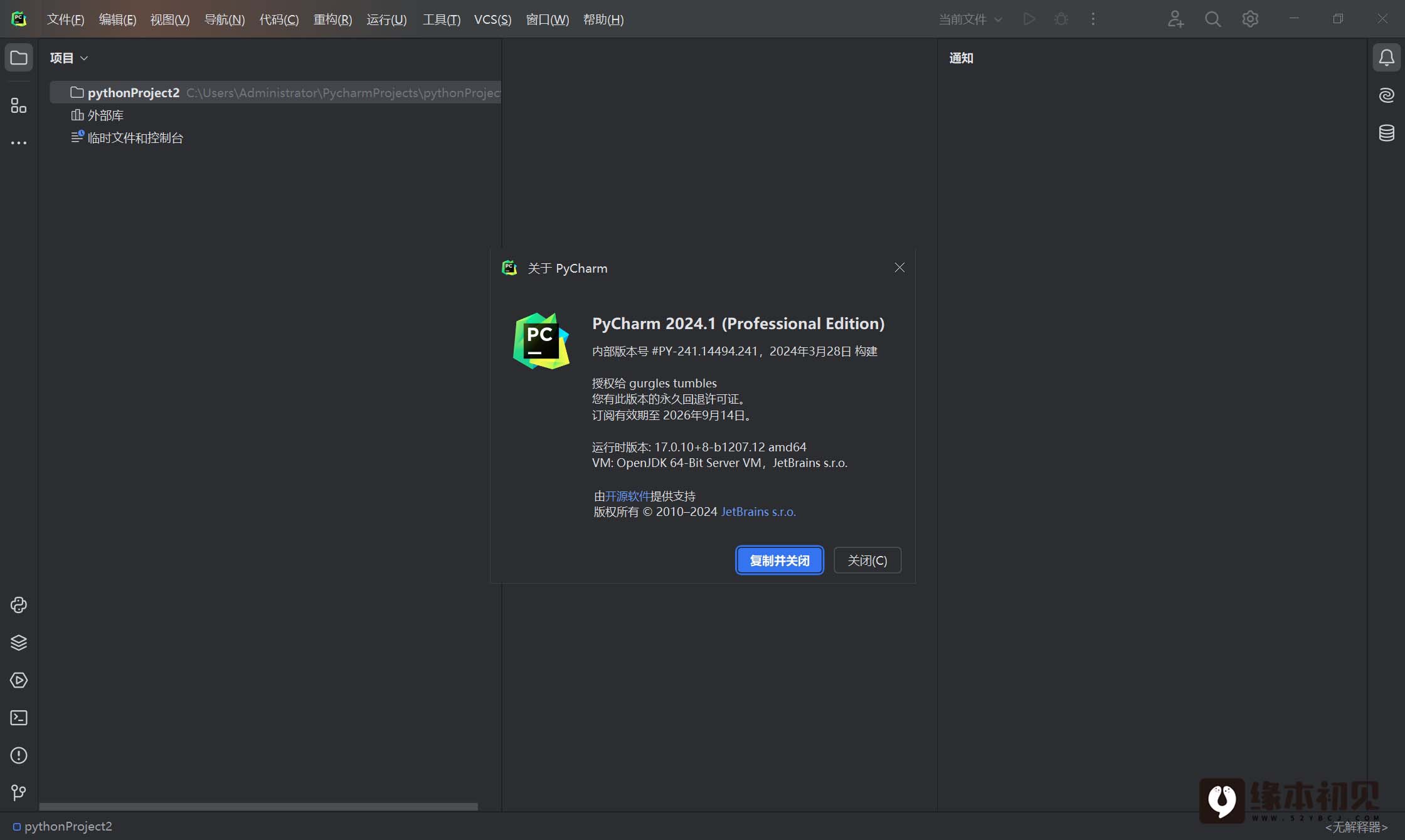Click the Notifications panel title 通知
The width and height of the screenshot is (1405, 840).
pos(961,58)
